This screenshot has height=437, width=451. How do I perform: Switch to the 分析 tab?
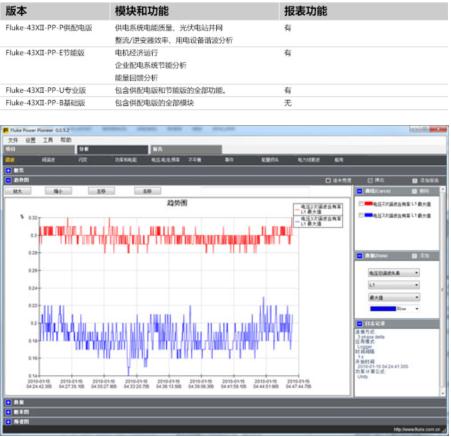pyautogui.click(x=113, y=149)
